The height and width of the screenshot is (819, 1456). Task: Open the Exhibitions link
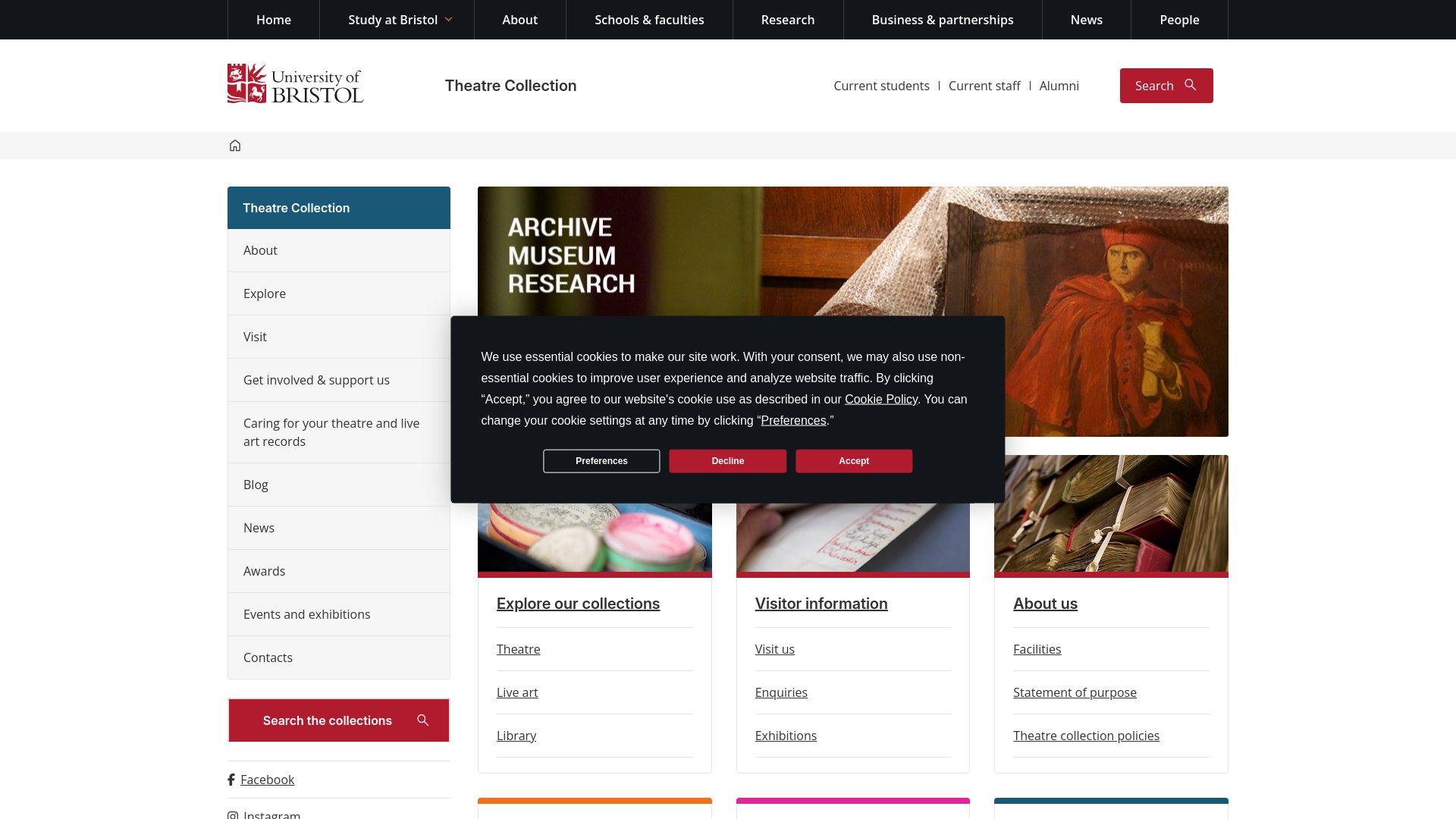(786, 736)
